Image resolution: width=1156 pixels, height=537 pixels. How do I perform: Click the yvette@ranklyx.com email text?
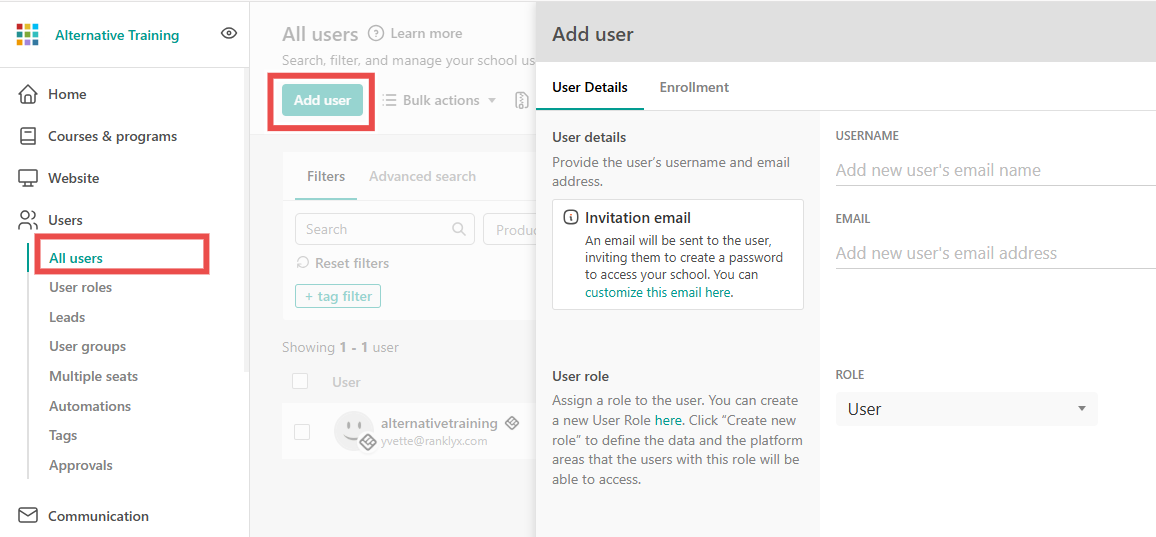[x=434, y=440]
